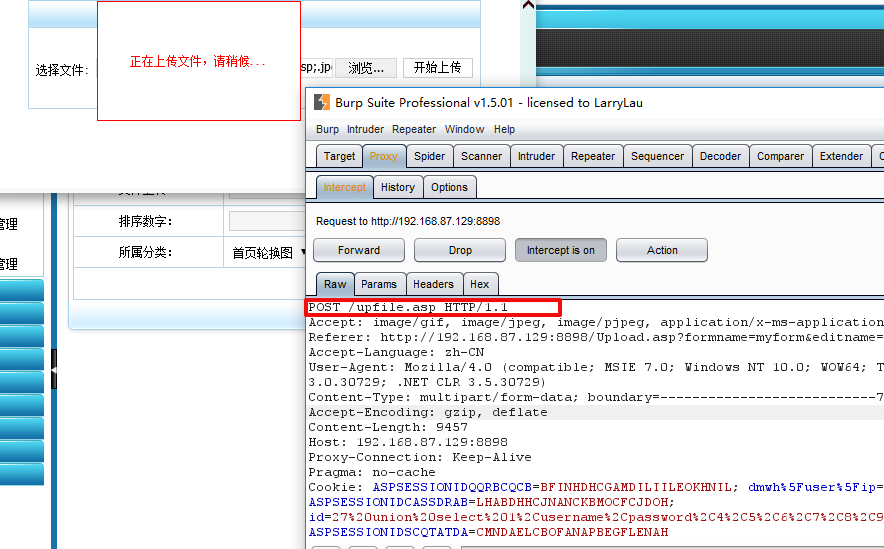The image size is (884, 549).
Task: Show the Raw request view
Action: (335, 284)
